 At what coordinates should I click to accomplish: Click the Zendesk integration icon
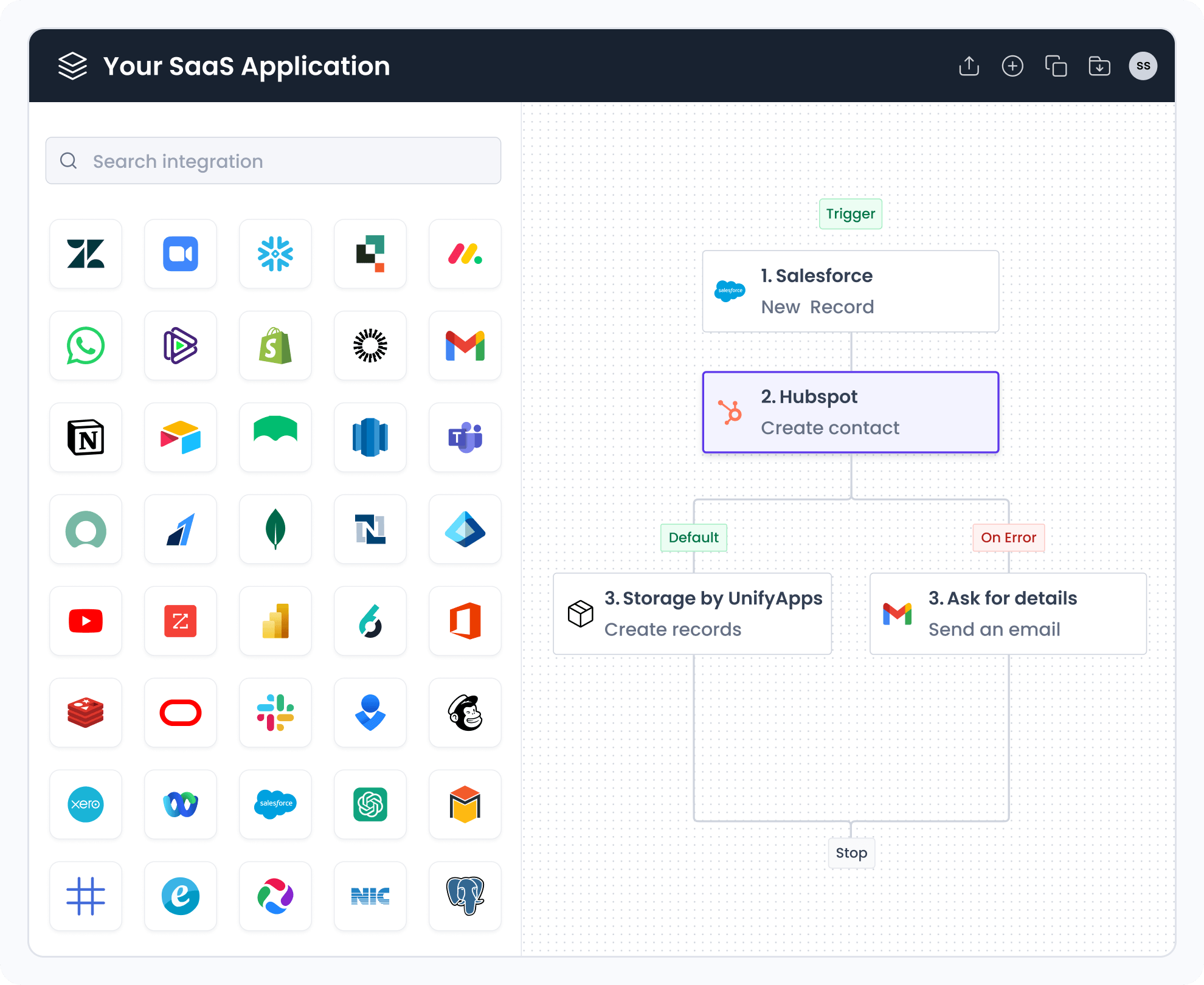coord(86,254)
